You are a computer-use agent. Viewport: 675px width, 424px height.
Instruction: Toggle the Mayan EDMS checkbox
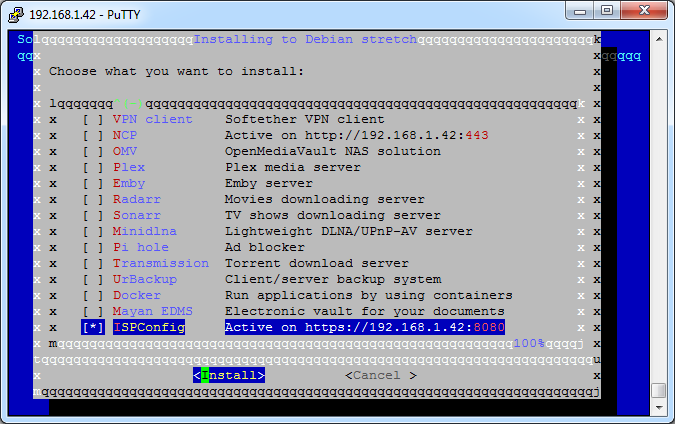click(x=93, y=311)
